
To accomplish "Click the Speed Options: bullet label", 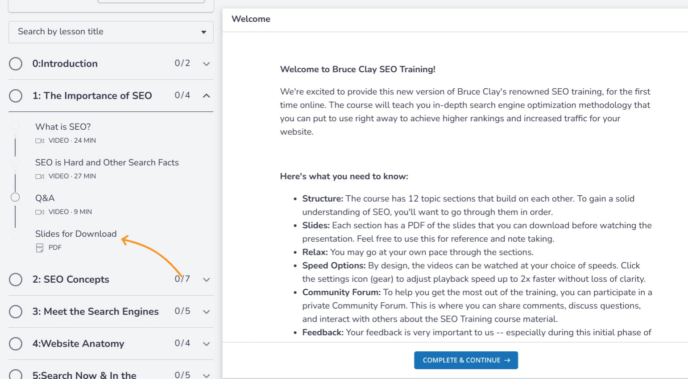I will (333, 266).
